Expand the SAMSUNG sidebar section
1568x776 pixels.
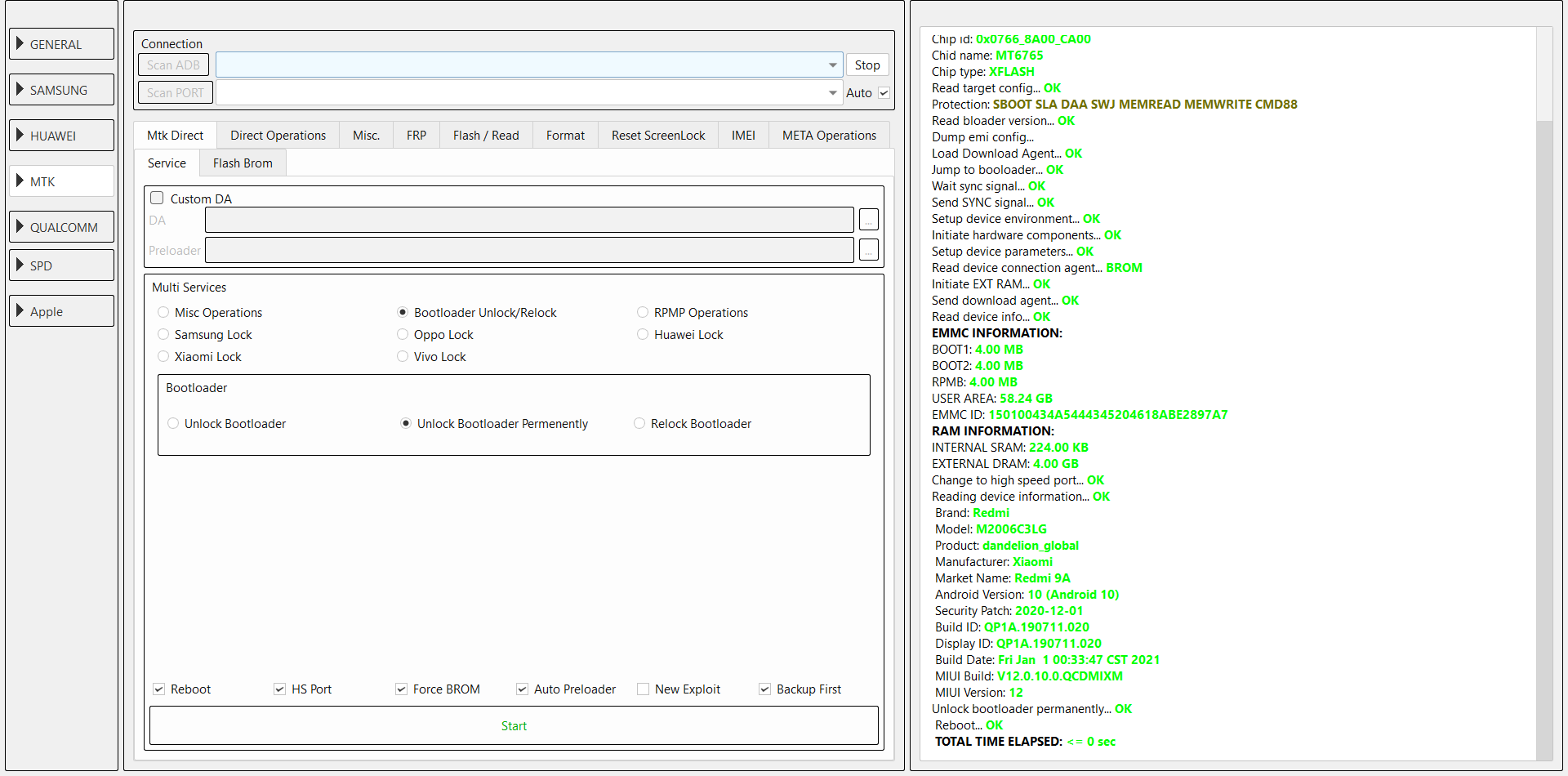tap(61, 90)
